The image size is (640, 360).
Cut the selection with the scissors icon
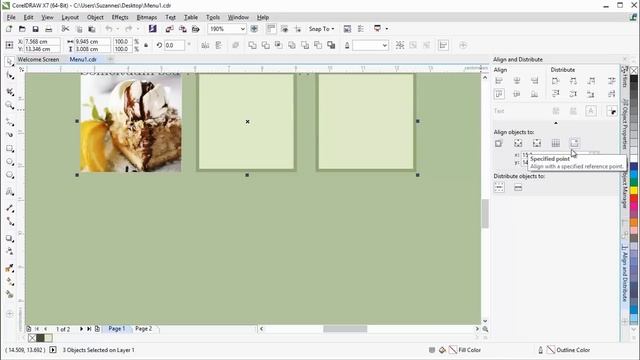tap(65, 29)
